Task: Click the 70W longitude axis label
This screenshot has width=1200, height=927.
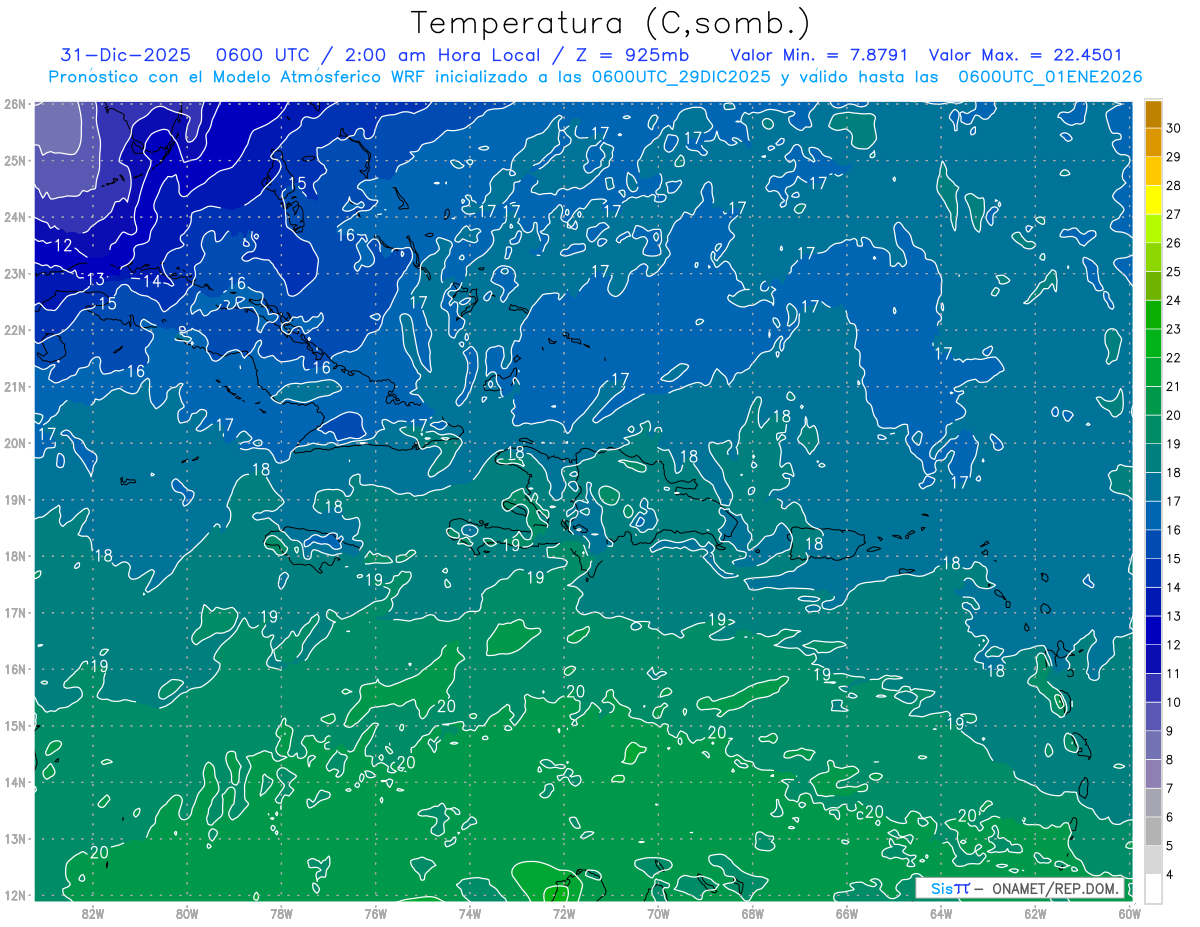Action: pyautogui.click(x=658, y=912)
